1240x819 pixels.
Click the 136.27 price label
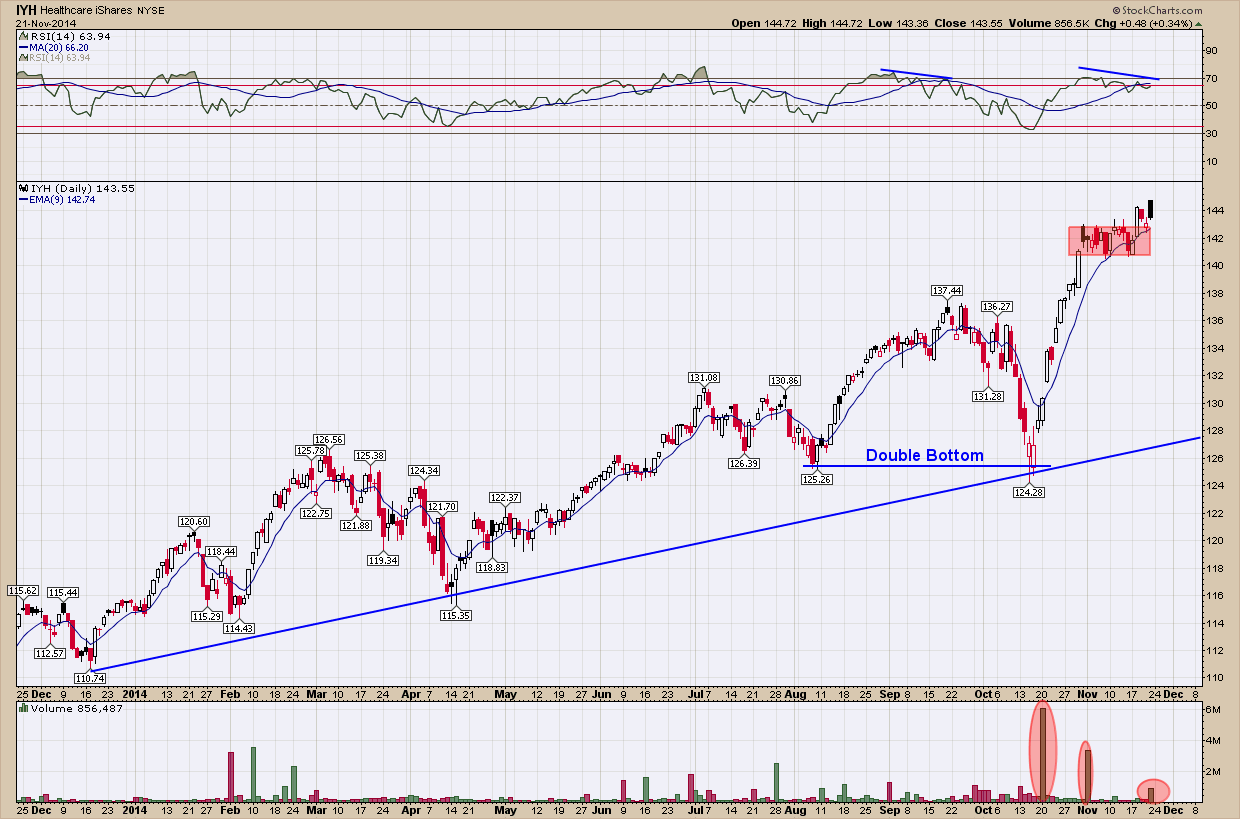tap(997, 306)
